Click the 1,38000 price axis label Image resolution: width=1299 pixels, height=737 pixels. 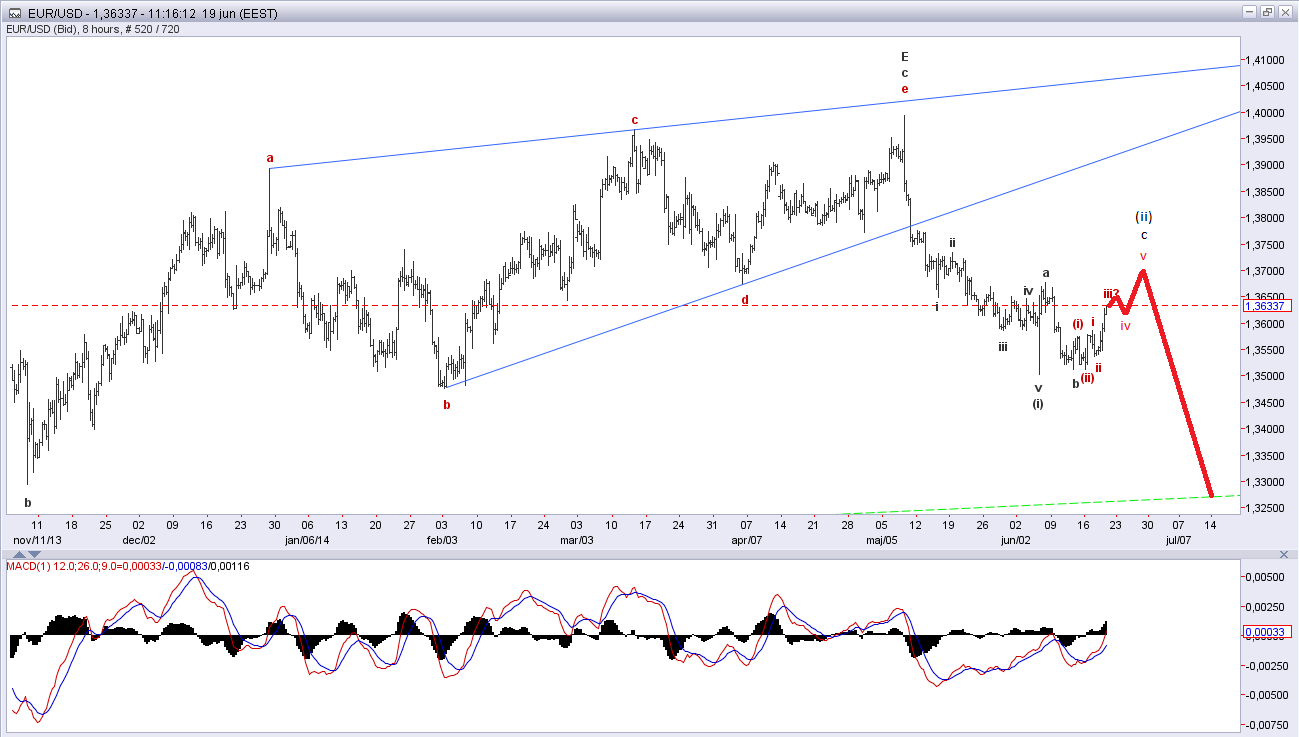tap(1263, 218)
